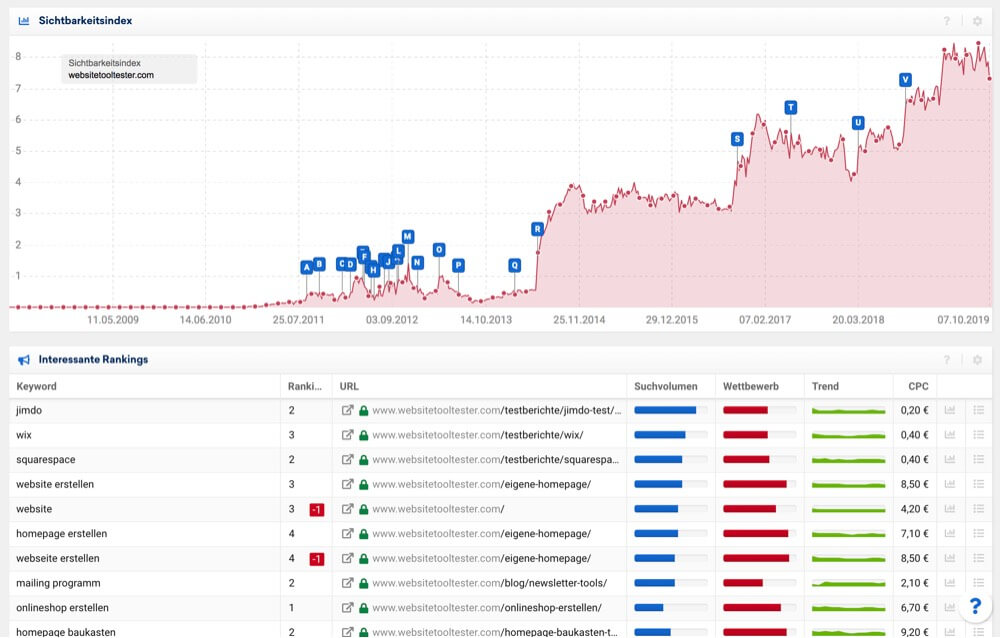Image resolution: width=1000 pixels, height=638 pixels.
Task: Click the Trend sparkline for mailing programm
Action: click(x=848, y=583)
